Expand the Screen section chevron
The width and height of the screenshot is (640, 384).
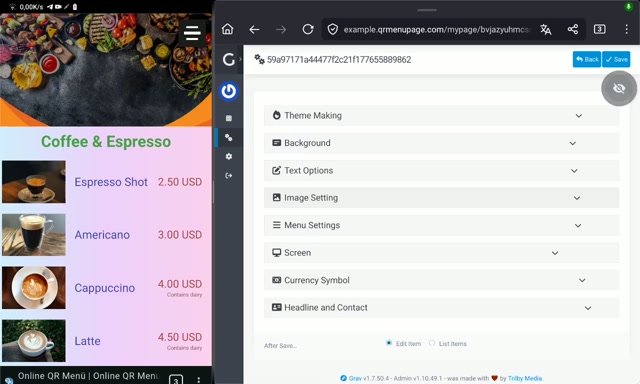pos(555,253)
